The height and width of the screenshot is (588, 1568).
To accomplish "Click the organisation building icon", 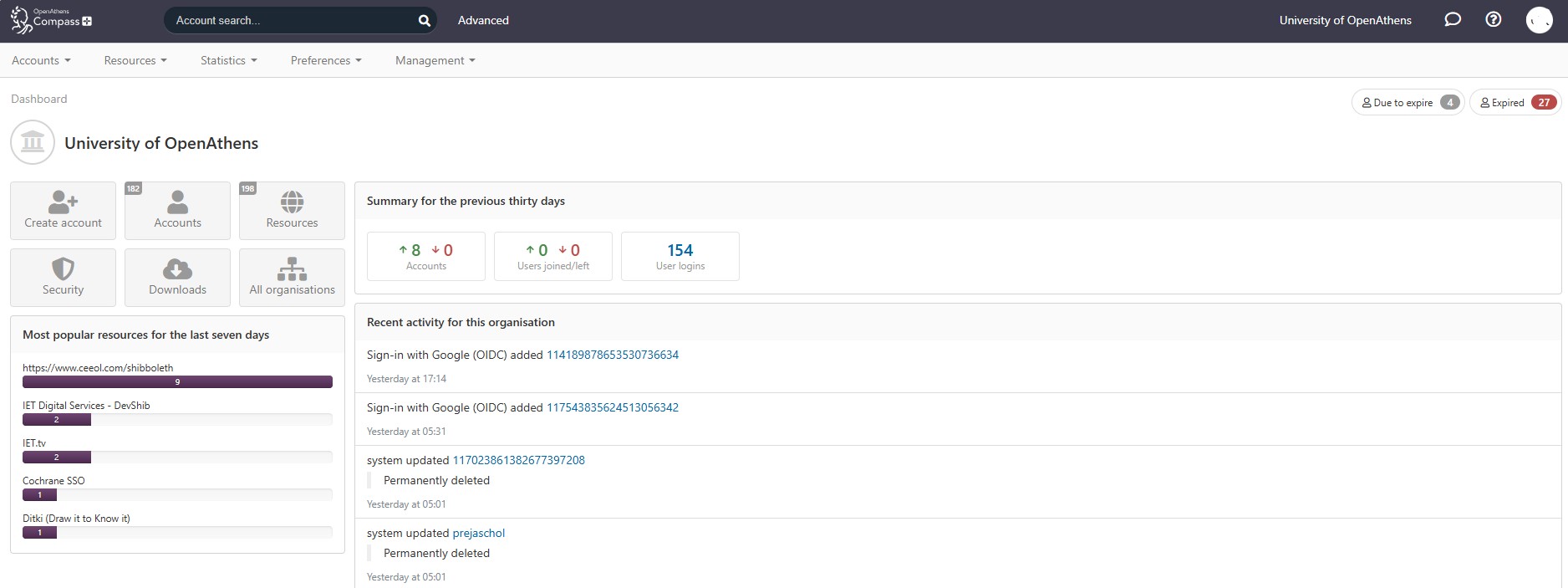I will pyautogui.click(x=33, y=142).
